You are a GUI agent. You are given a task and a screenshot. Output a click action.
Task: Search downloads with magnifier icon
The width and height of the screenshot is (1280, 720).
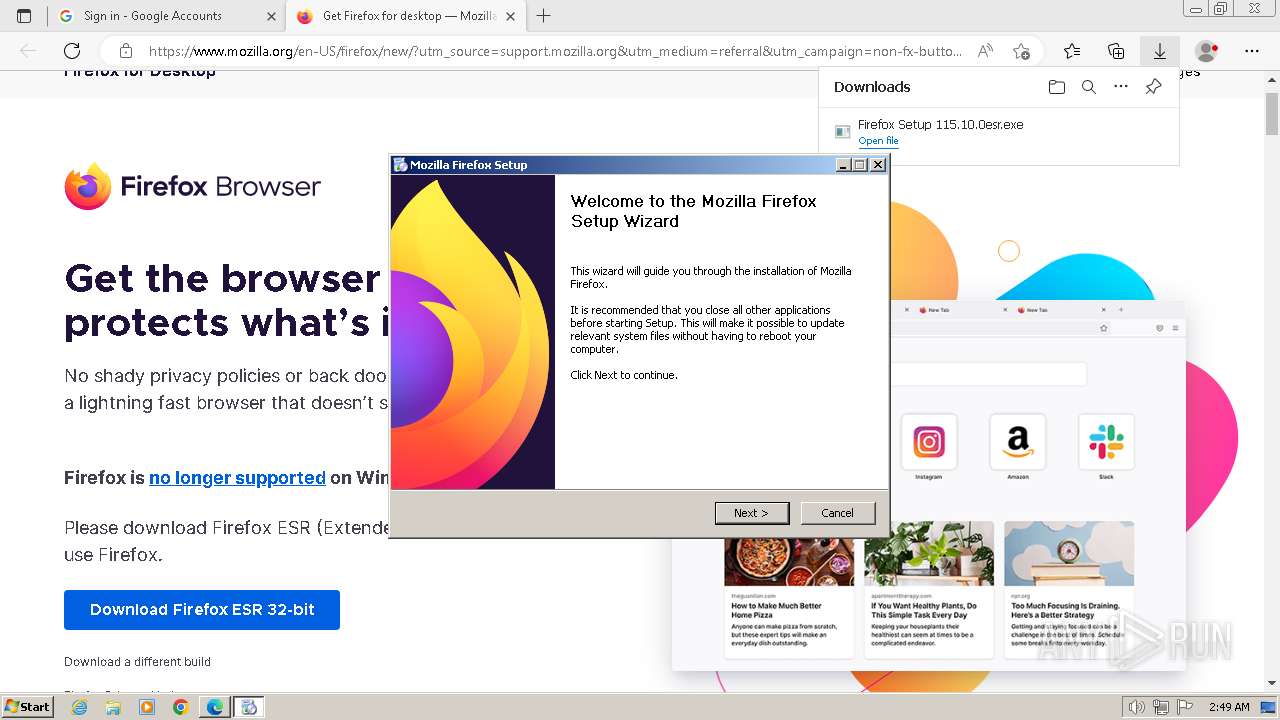pos(1089,87)
